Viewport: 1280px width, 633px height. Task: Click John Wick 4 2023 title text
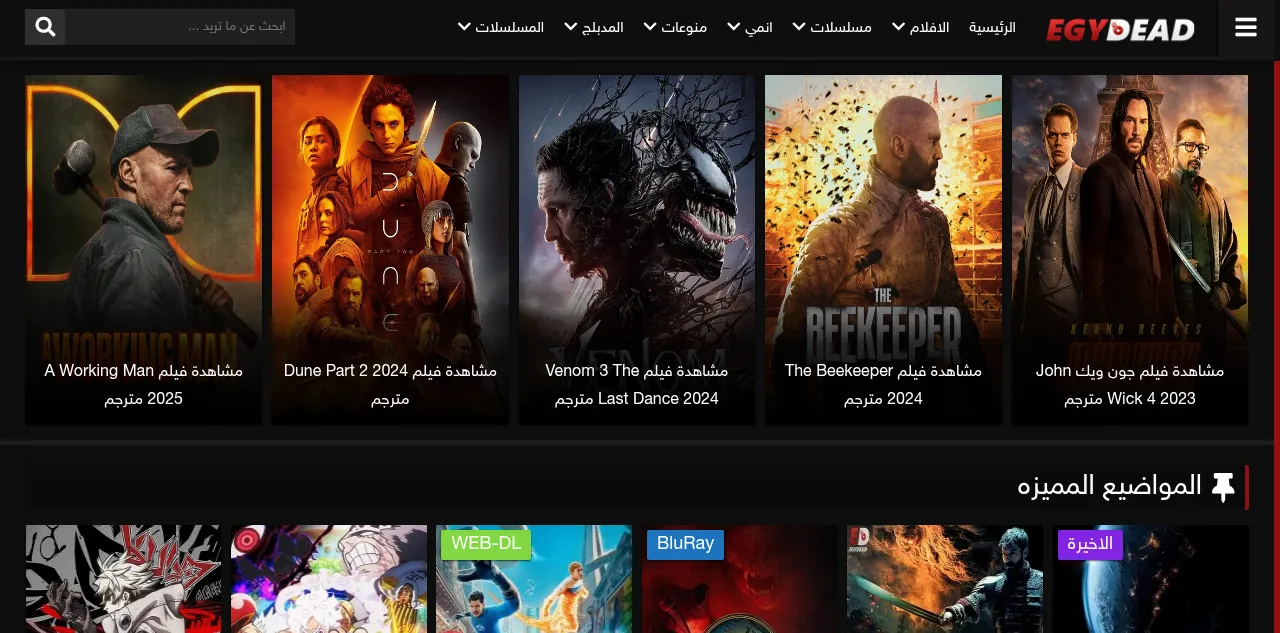tap(1130, 385)
